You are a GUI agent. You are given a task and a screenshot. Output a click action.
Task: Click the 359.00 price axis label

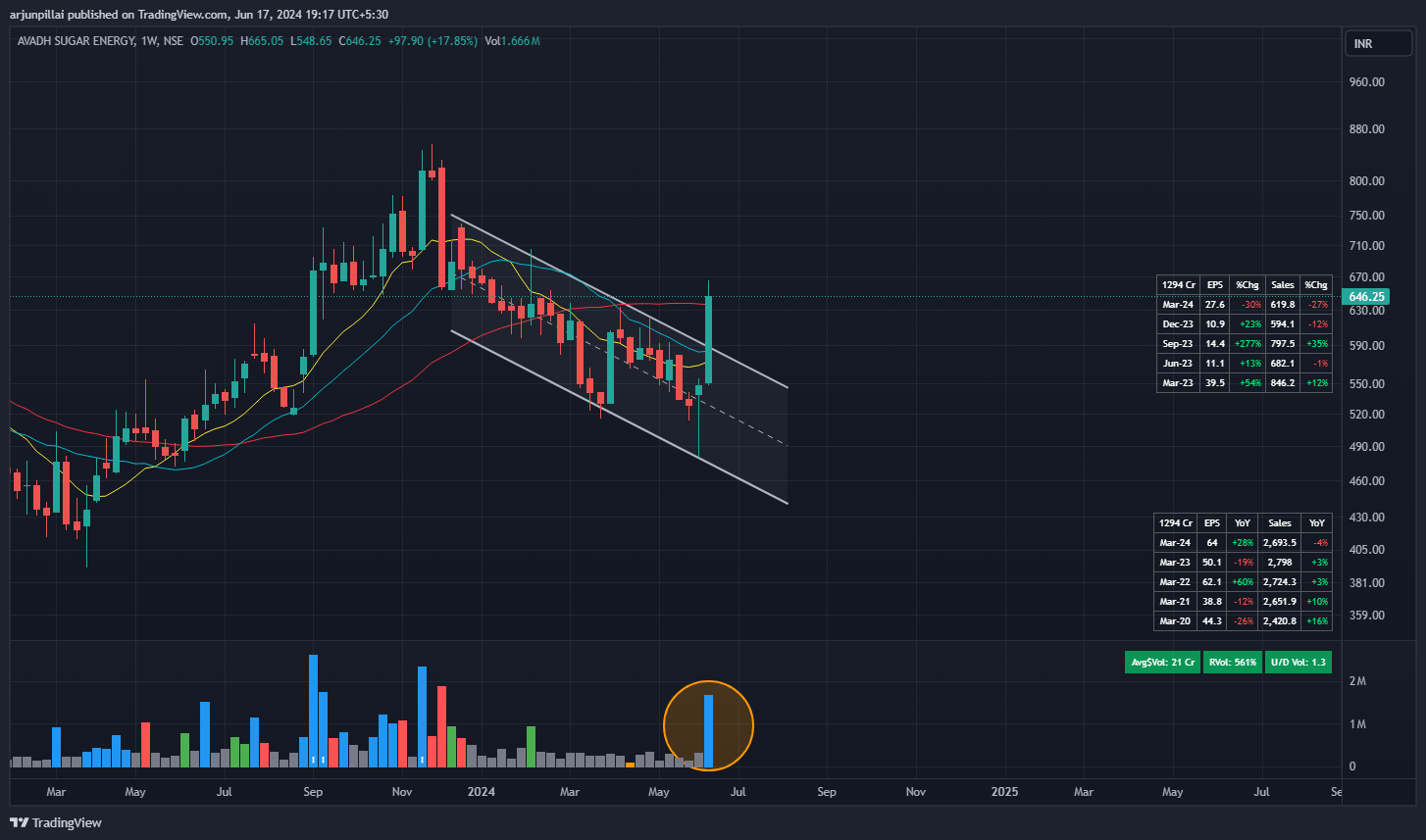(x=1366, y=616)
